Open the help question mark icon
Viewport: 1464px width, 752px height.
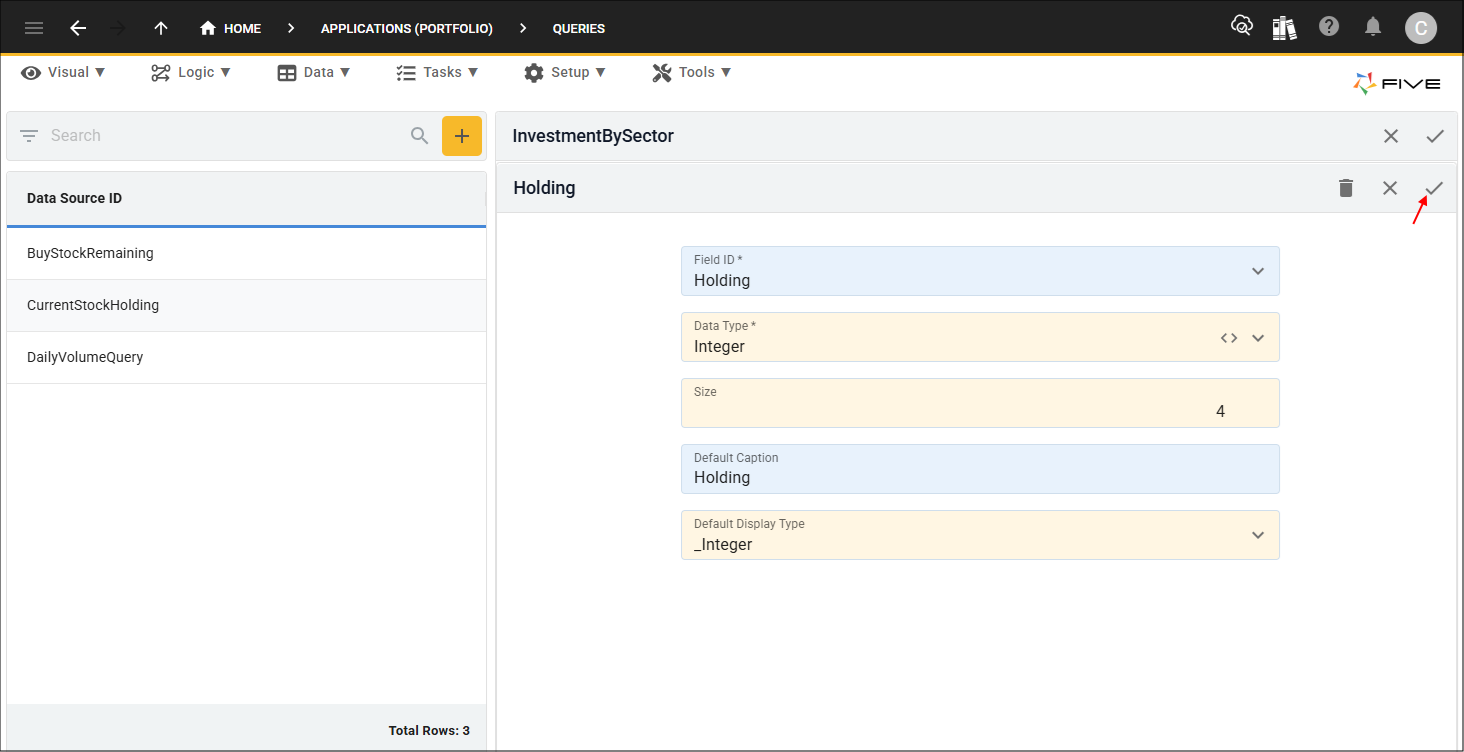[x=1329, y=27]
